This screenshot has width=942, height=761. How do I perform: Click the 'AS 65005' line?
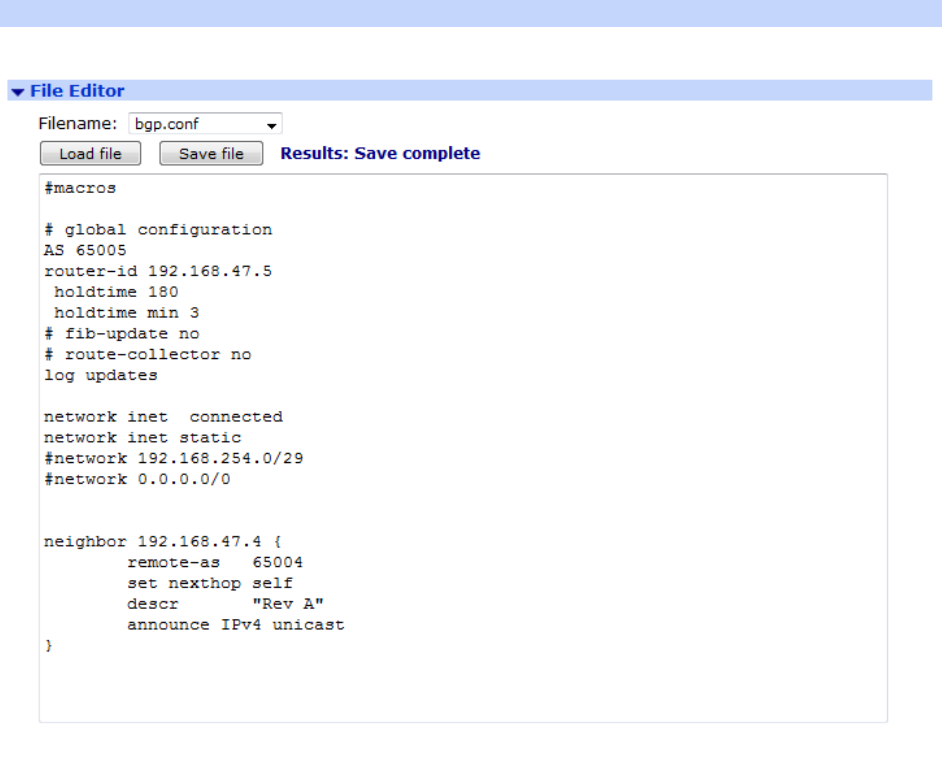point(85,250)
